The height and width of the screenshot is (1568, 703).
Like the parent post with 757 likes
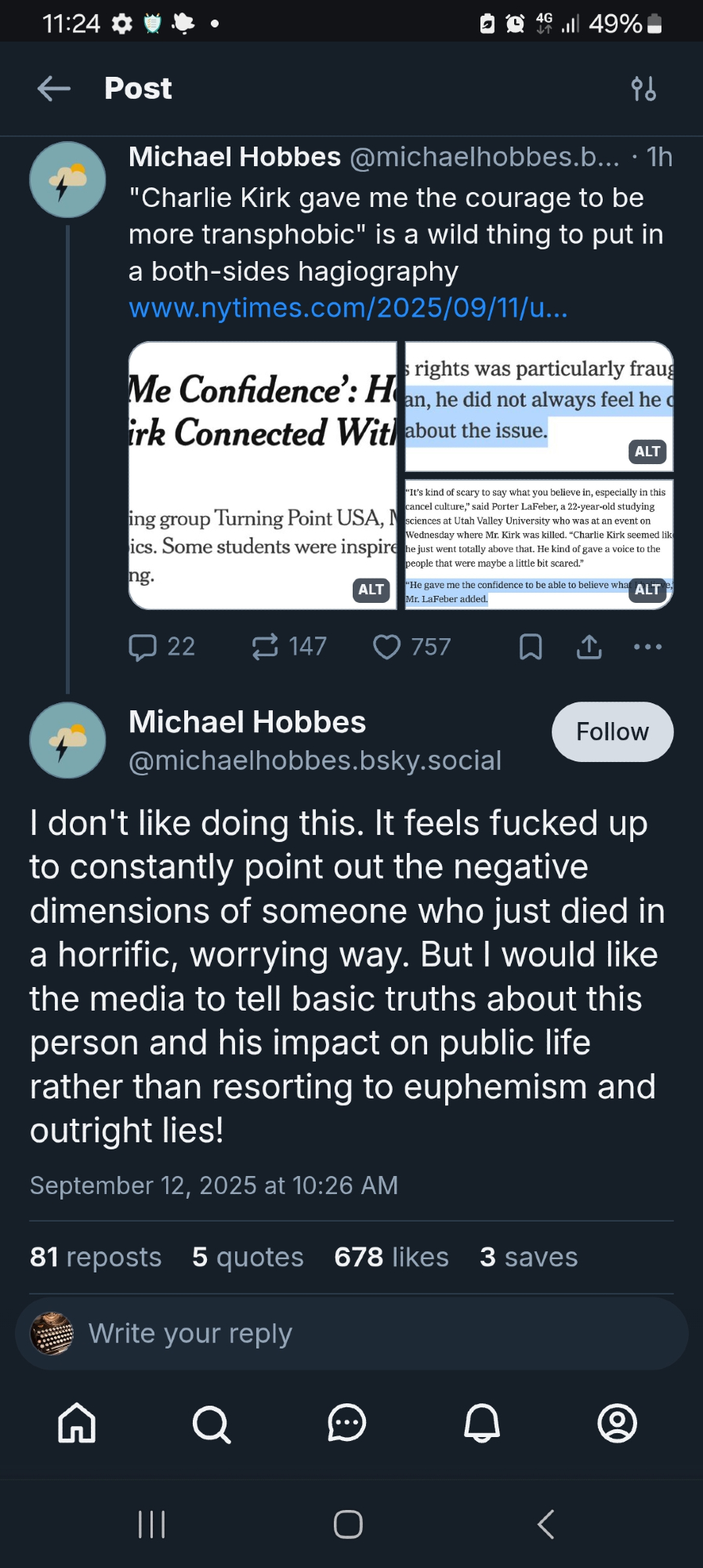(x=386, y=647)
